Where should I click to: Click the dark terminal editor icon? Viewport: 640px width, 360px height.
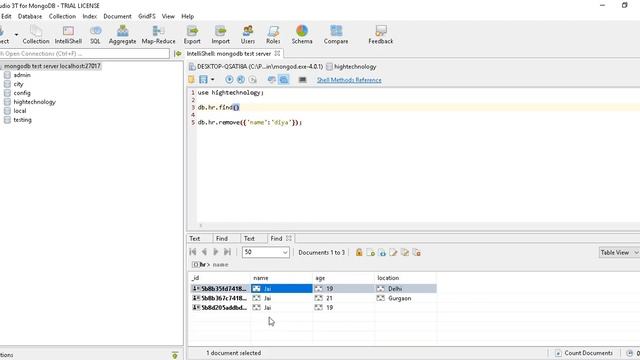click(x=302, y=80)
